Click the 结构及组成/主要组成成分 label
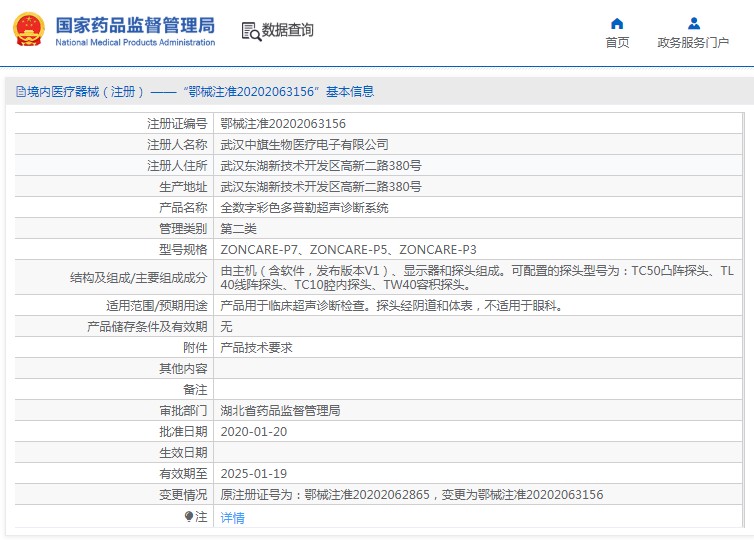The image size is (754, 540). click(x=138, y=277)
